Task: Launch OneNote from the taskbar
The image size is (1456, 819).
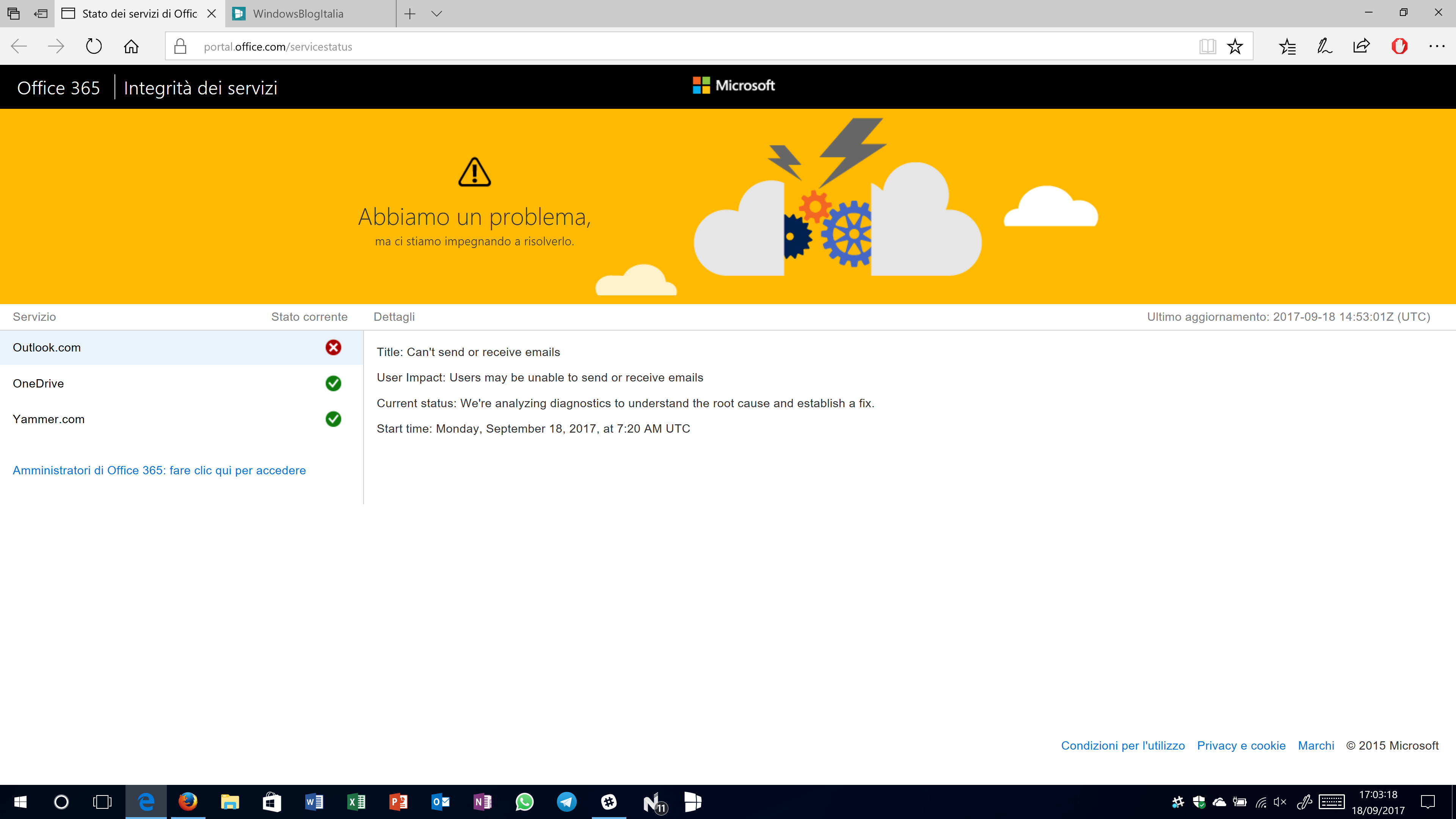Action: tap(482, 802)
